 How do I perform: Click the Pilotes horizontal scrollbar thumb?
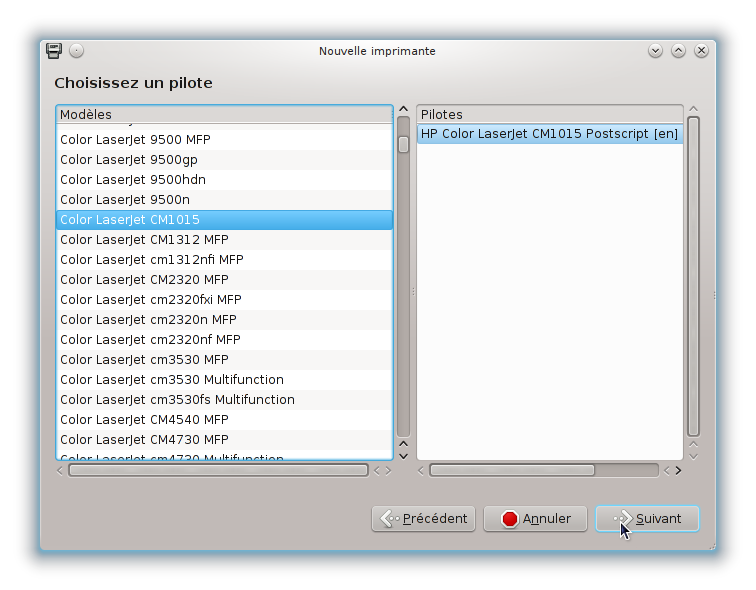[x=513, y=470]
